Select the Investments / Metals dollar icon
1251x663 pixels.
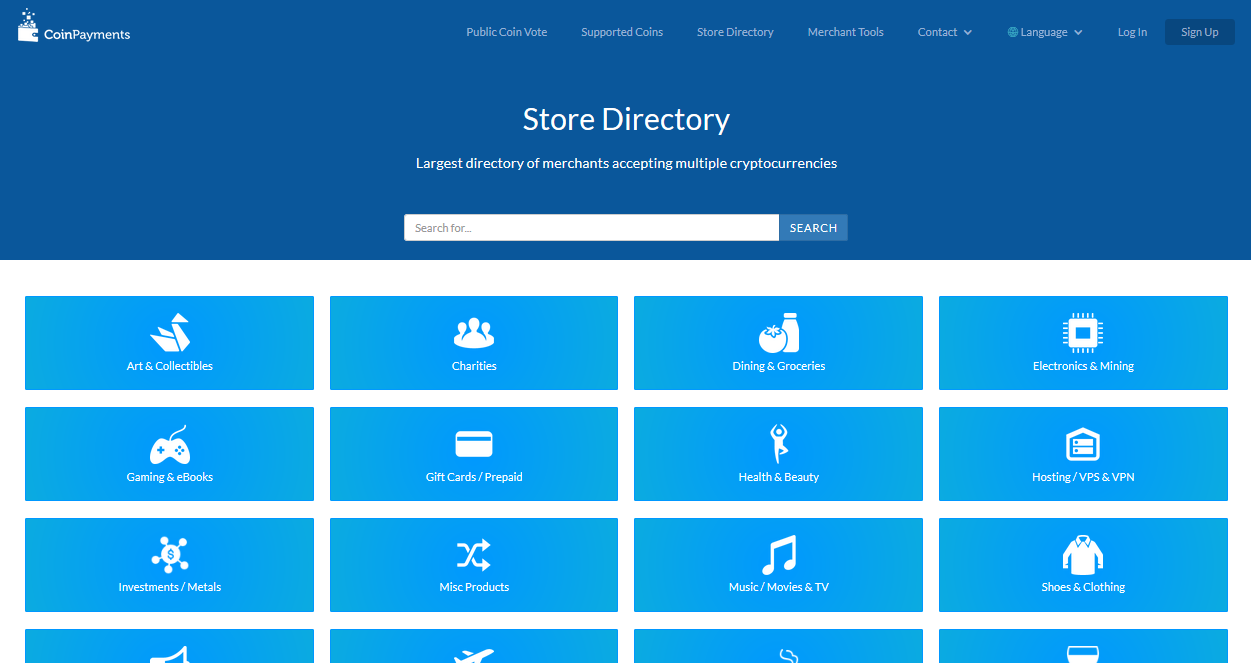tap(170, 554)
